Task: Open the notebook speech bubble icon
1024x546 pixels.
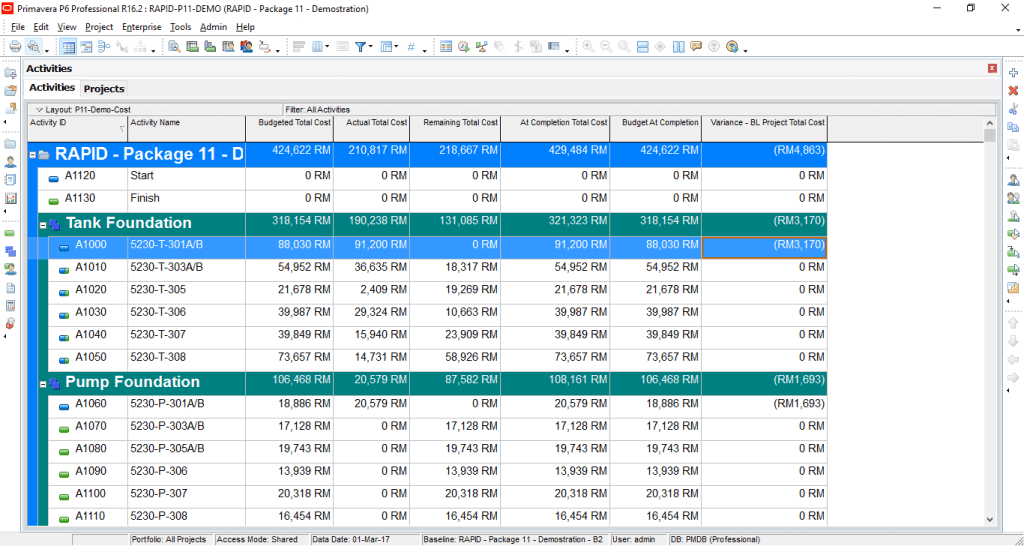Action: pos(696,46)
